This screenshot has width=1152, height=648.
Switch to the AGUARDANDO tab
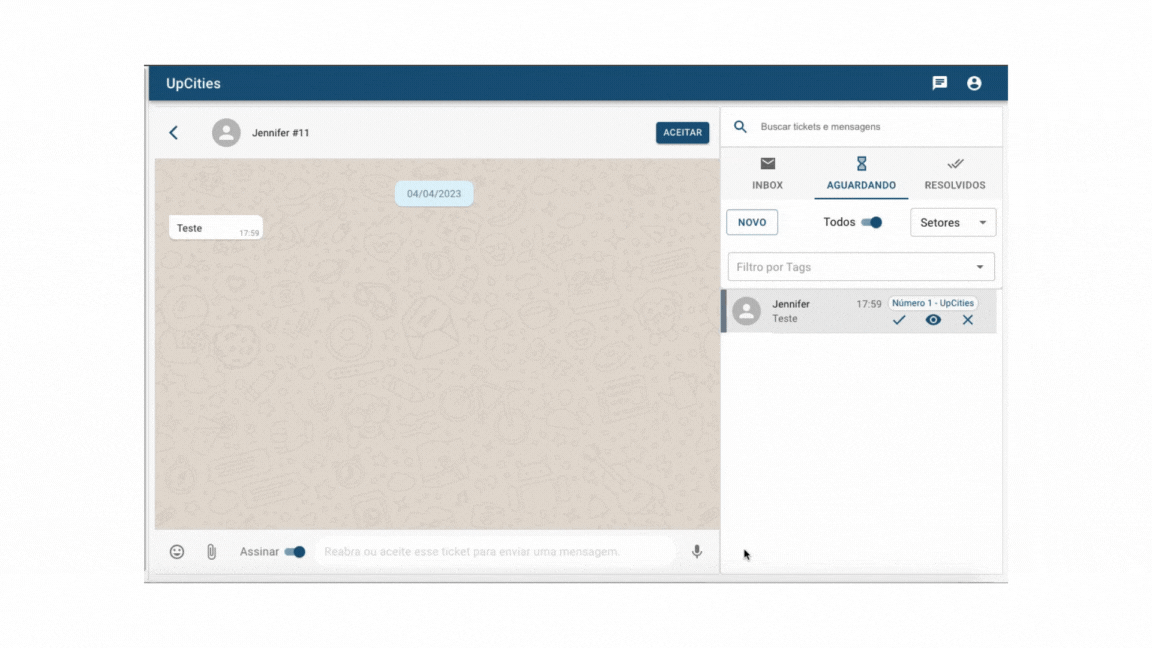point(861,173)
